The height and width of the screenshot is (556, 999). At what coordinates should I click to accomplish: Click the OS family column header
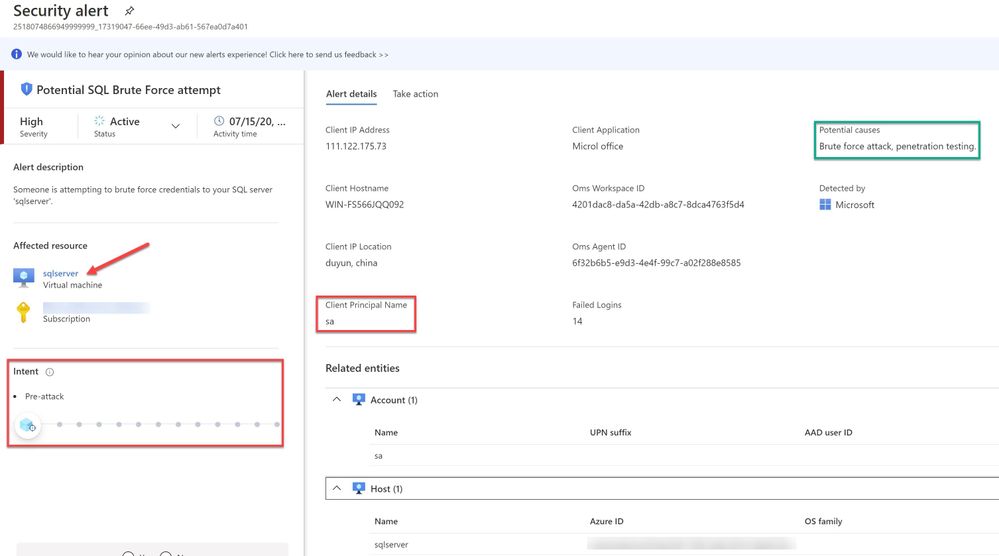coord(823,521)
